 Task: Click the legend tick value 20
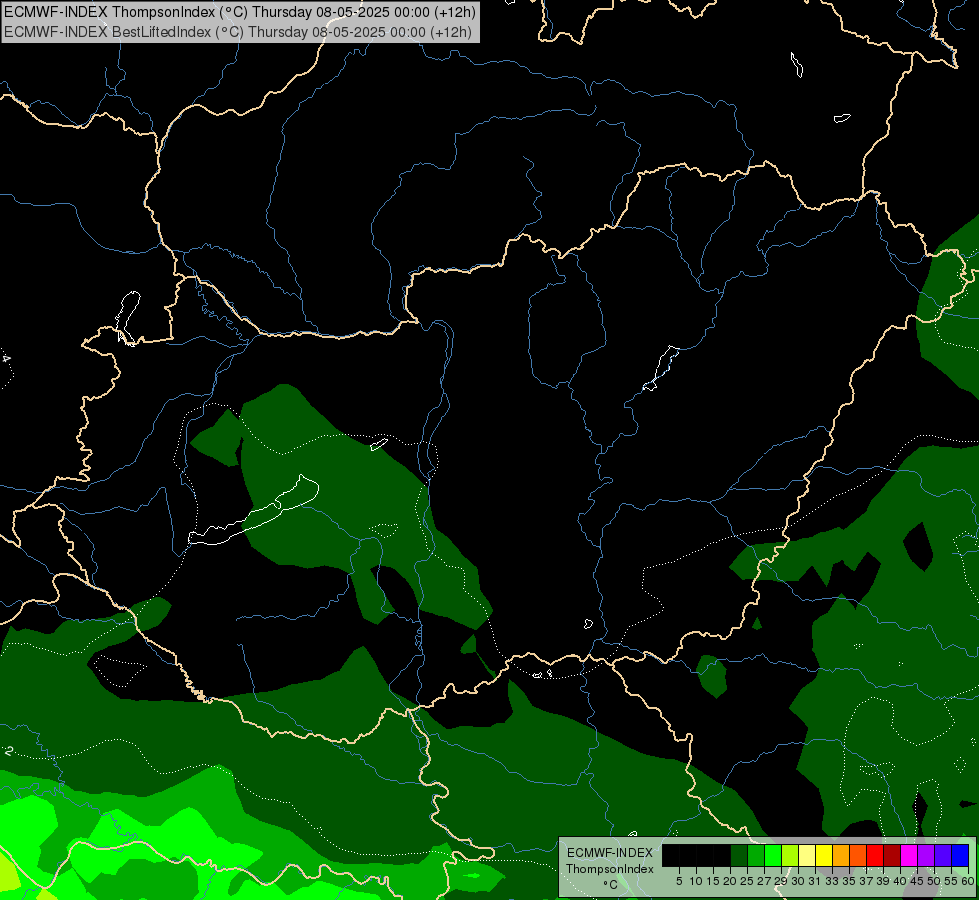click(730, 881)
